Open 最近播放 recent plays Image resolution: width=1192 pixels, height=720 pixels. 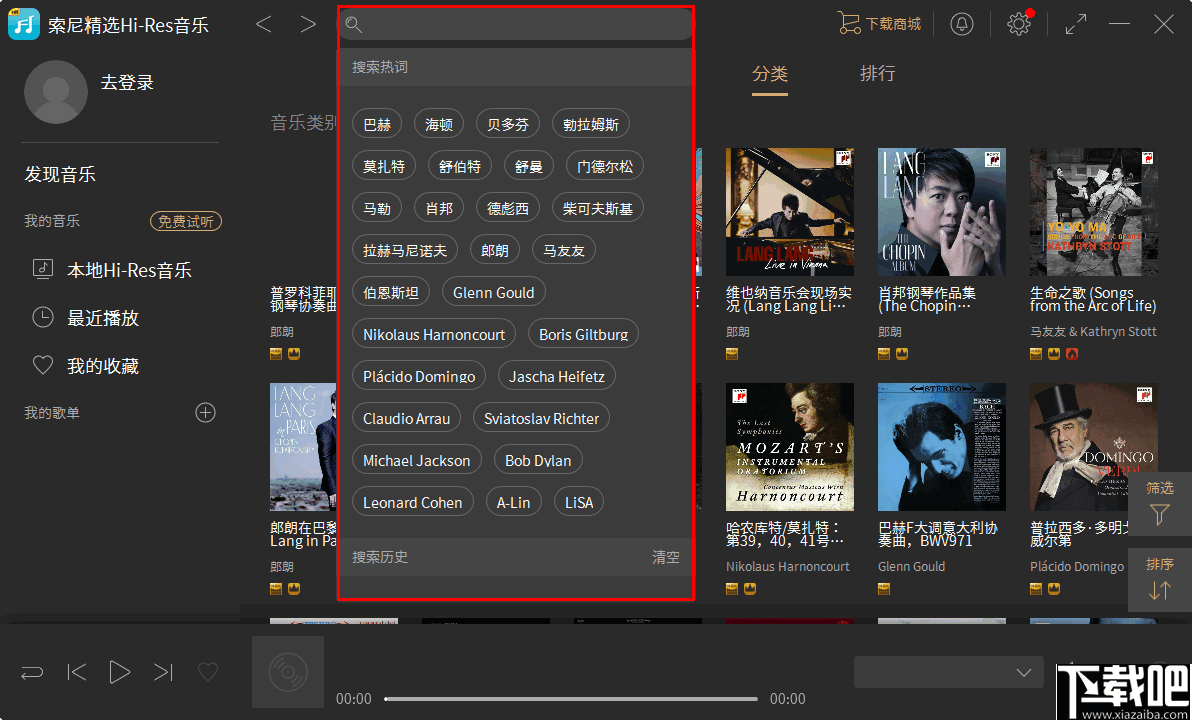coord(86,318)
